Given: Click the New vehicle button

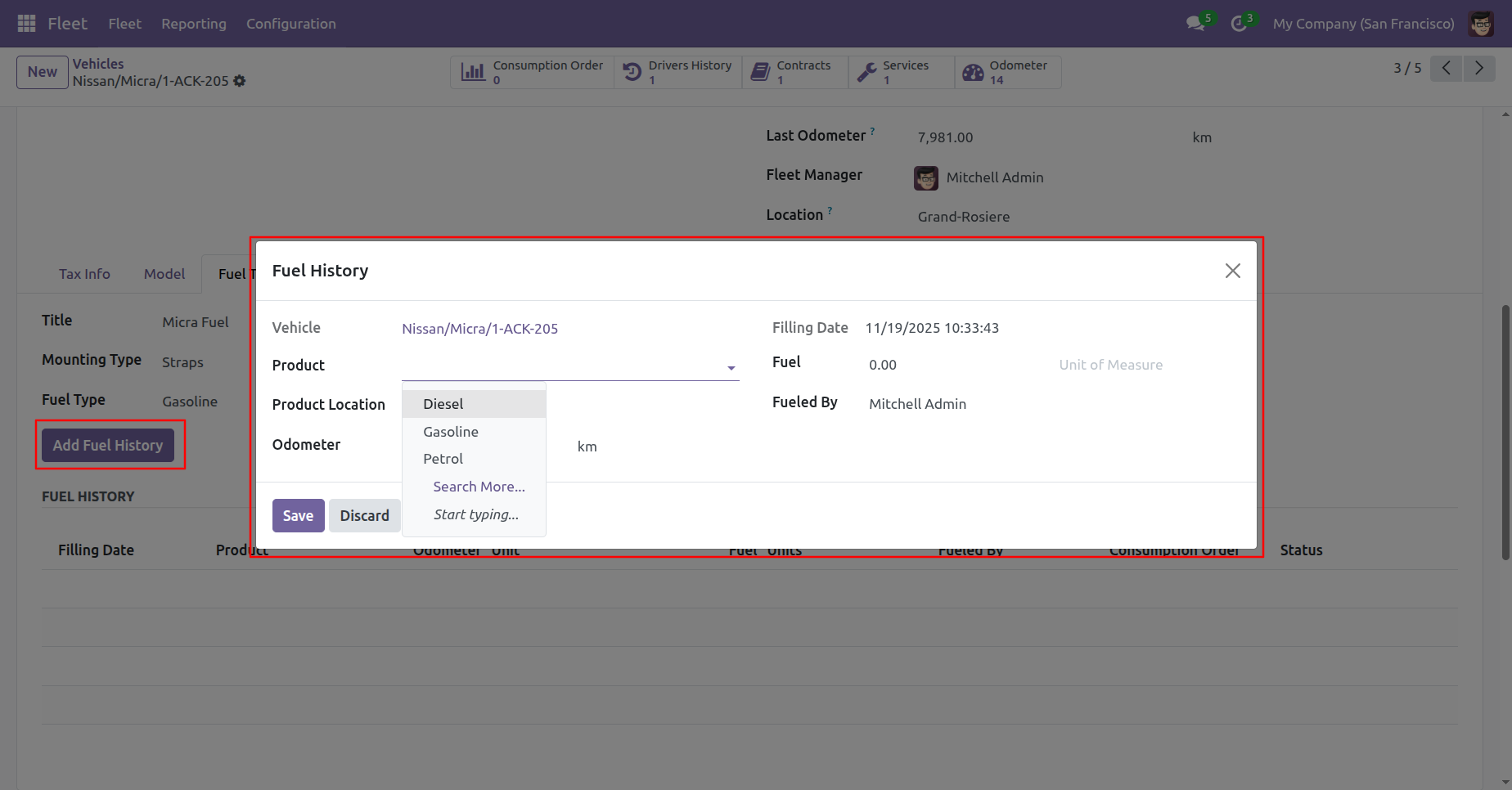Looking at the screenshot, I should tap(43, 72).
